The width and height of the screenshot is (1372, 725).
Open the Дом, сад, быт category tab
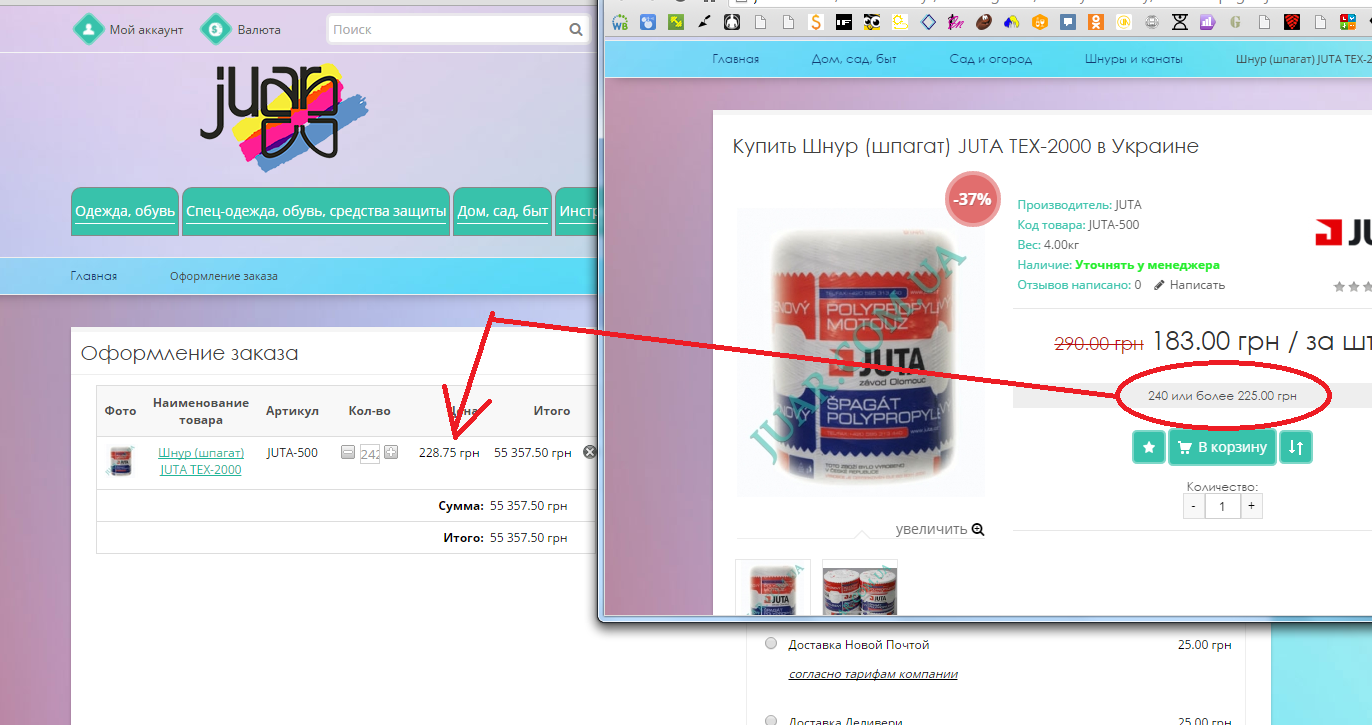click(503, 212)
